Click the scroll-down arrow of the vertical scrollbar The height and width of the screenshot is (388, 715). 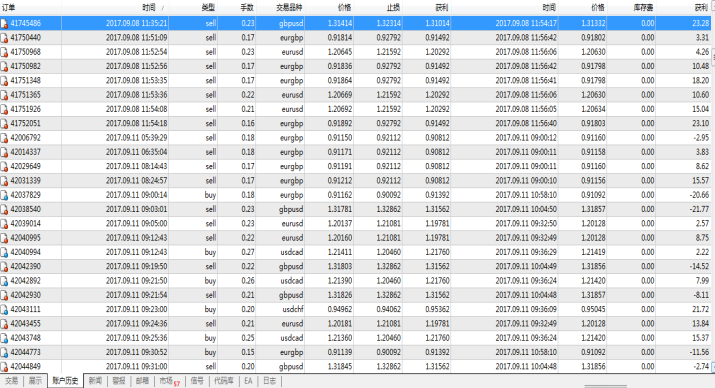click(713, 367)
